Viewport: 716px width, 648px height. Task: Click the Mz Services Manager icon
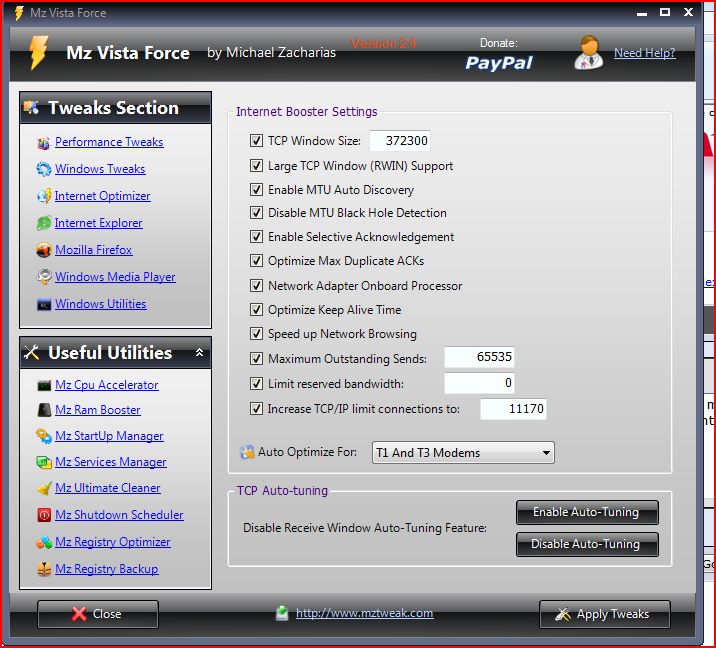click(44, 462)
